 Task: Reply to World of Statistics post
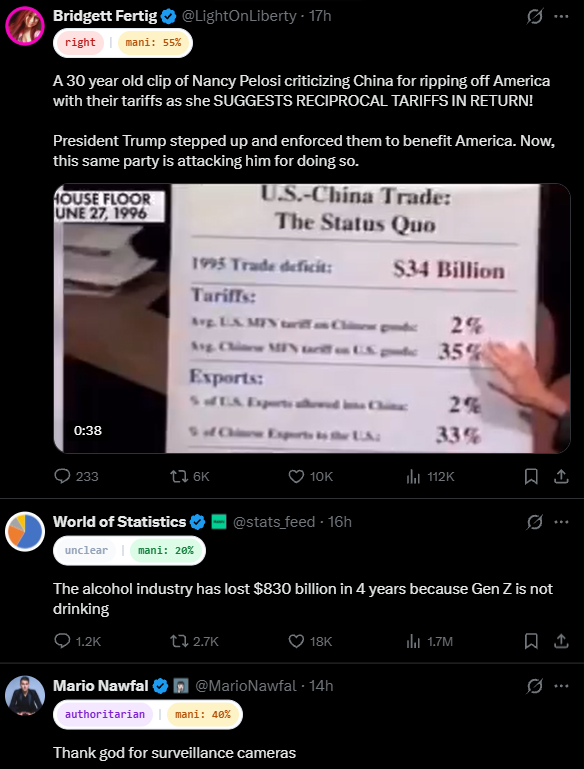coord(77,641)
